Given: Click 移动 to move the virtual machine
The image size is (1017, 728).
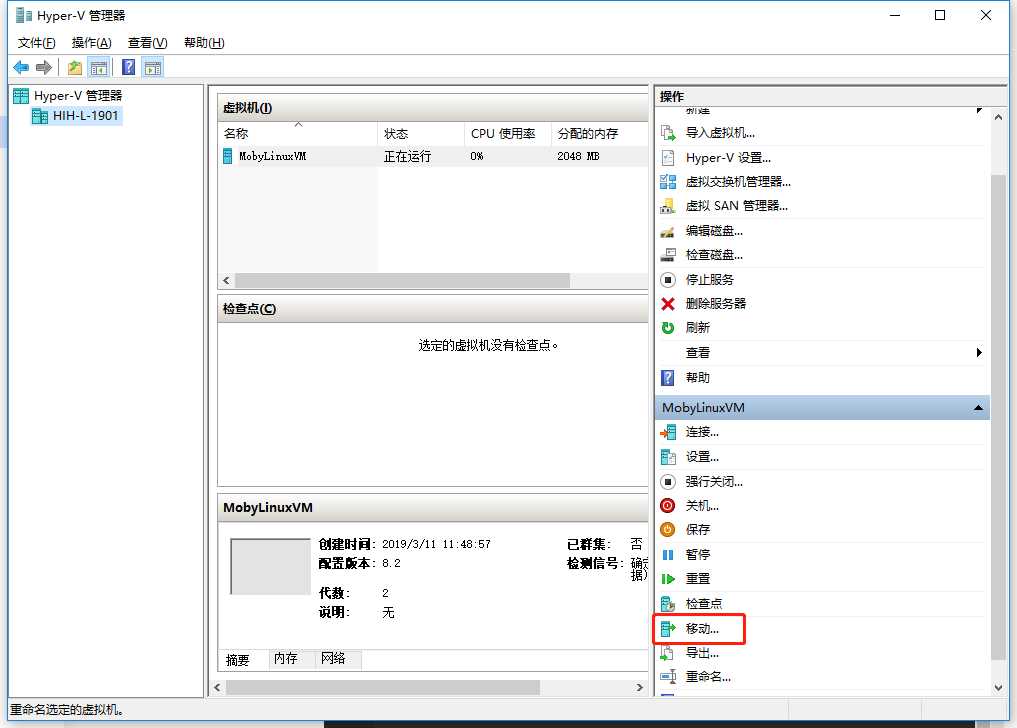Looking at the screenshot, I should [x=701, y=629].
